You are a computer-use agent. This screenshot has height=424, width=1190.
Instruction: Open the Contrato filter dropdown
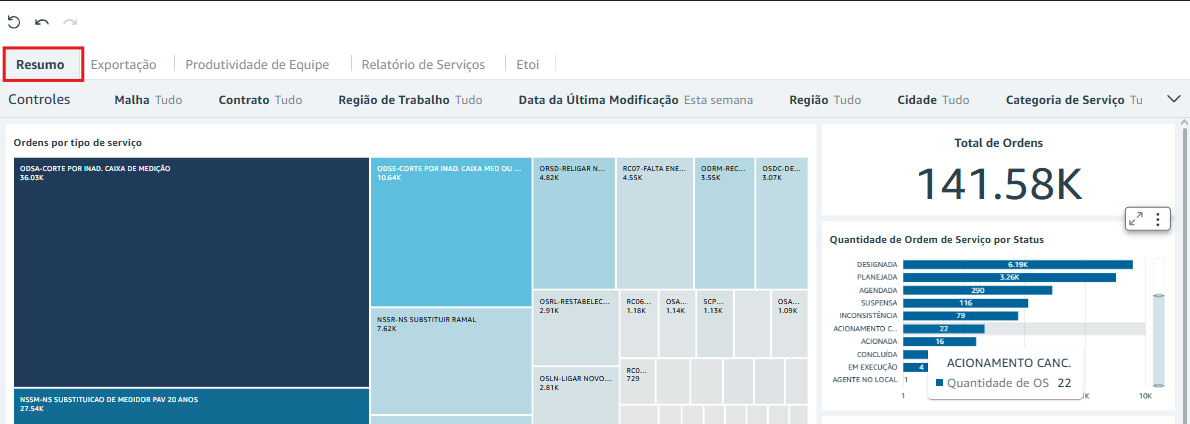[260, 100]
